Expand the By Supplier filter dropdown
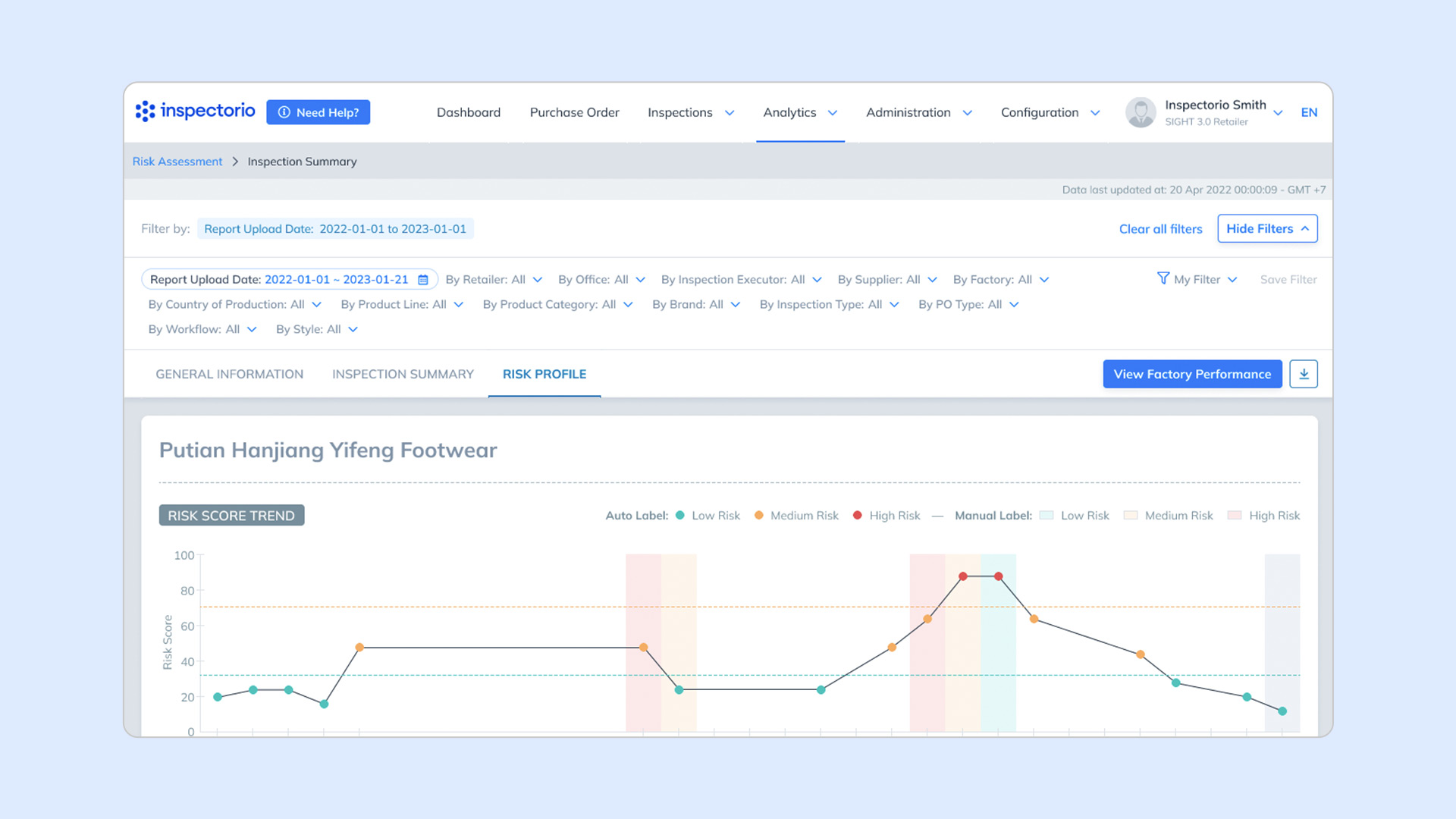The image size is (1456, 819). tap(931, 279)
